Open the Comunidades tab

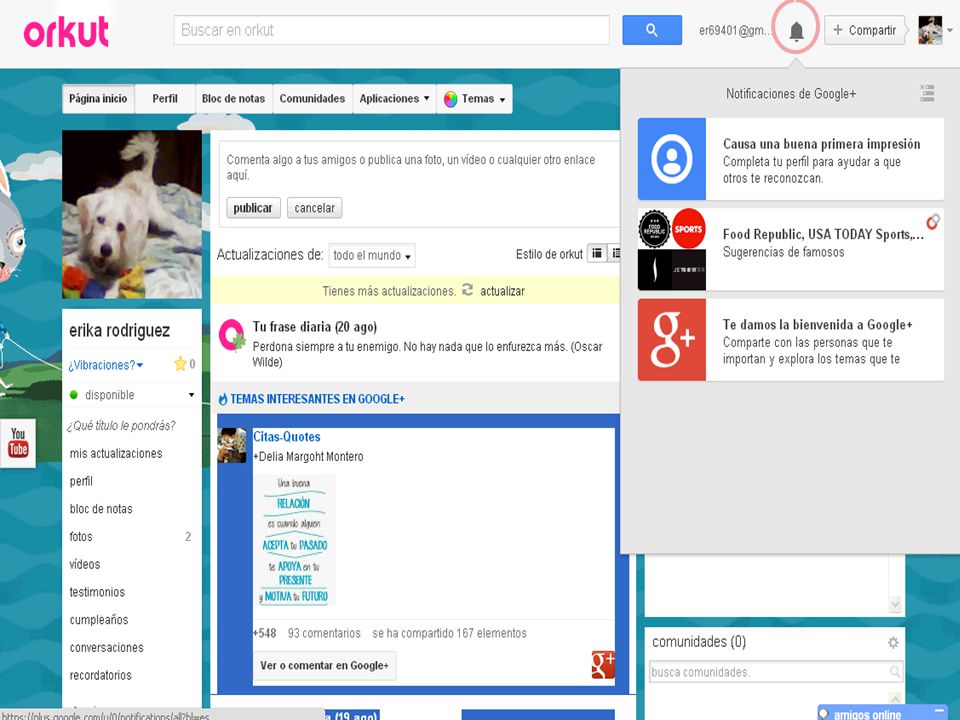(x=312, y=99)
